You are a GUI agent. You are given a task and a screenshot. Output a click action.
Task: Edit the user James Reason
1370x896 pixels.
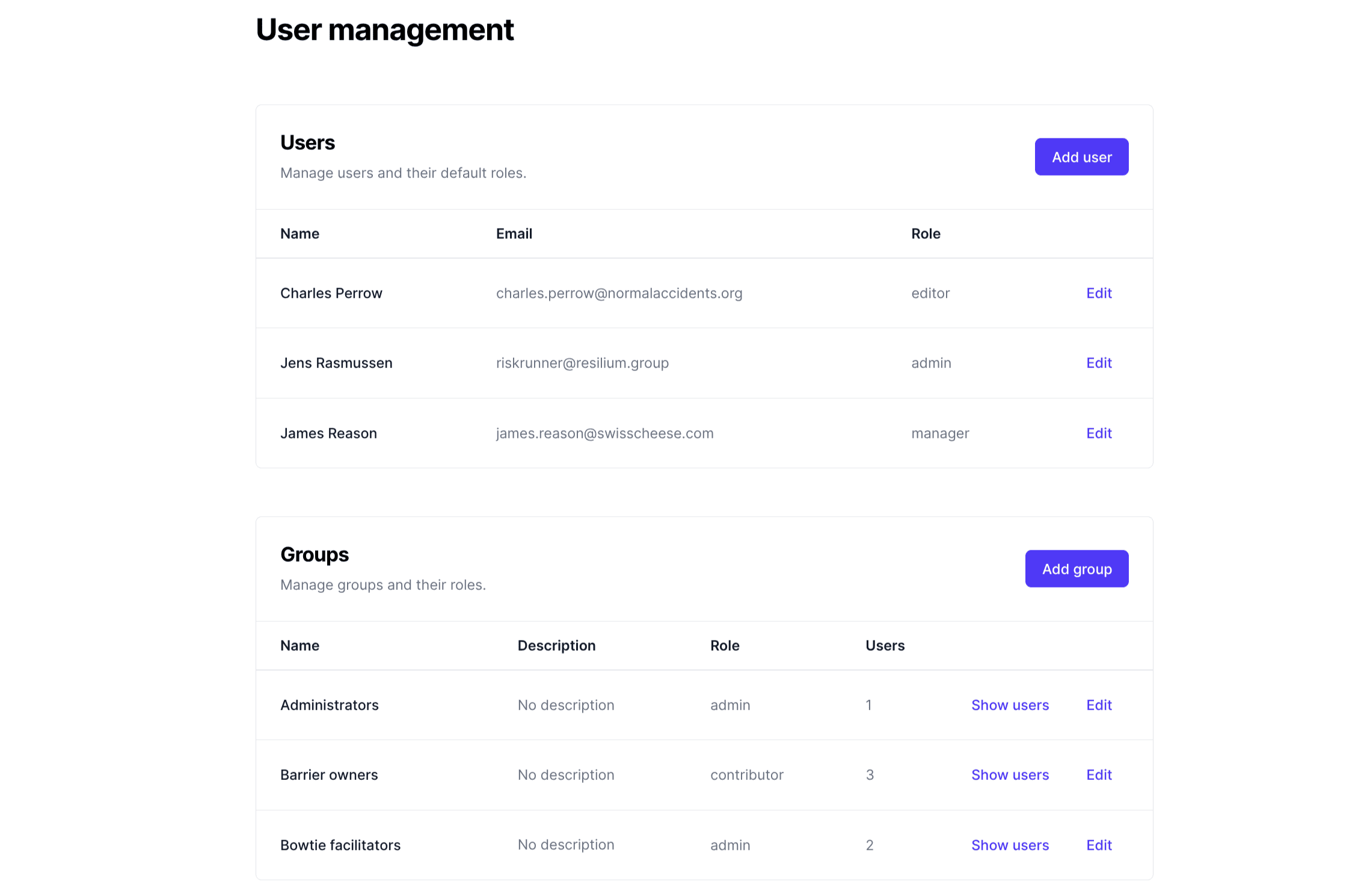click(x=1098, y=433)
